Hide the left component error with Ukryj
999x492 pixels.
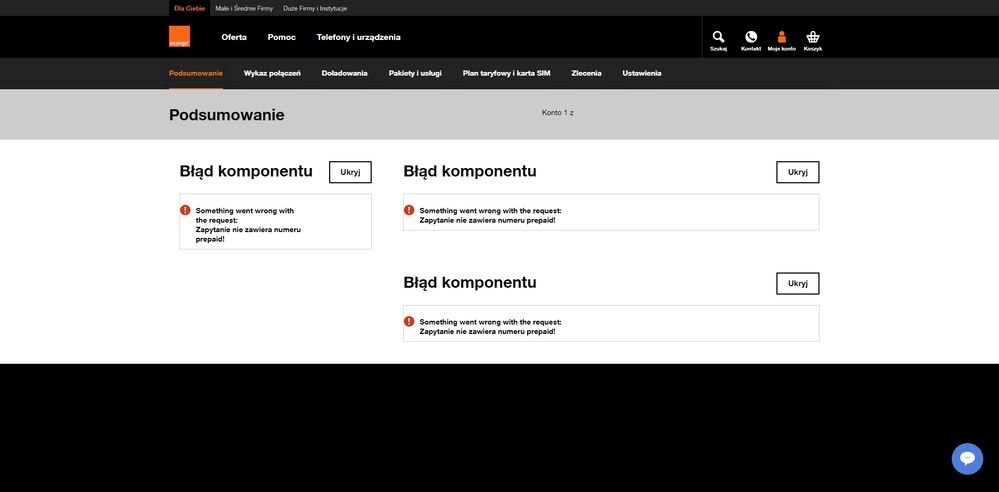(350, 172)
